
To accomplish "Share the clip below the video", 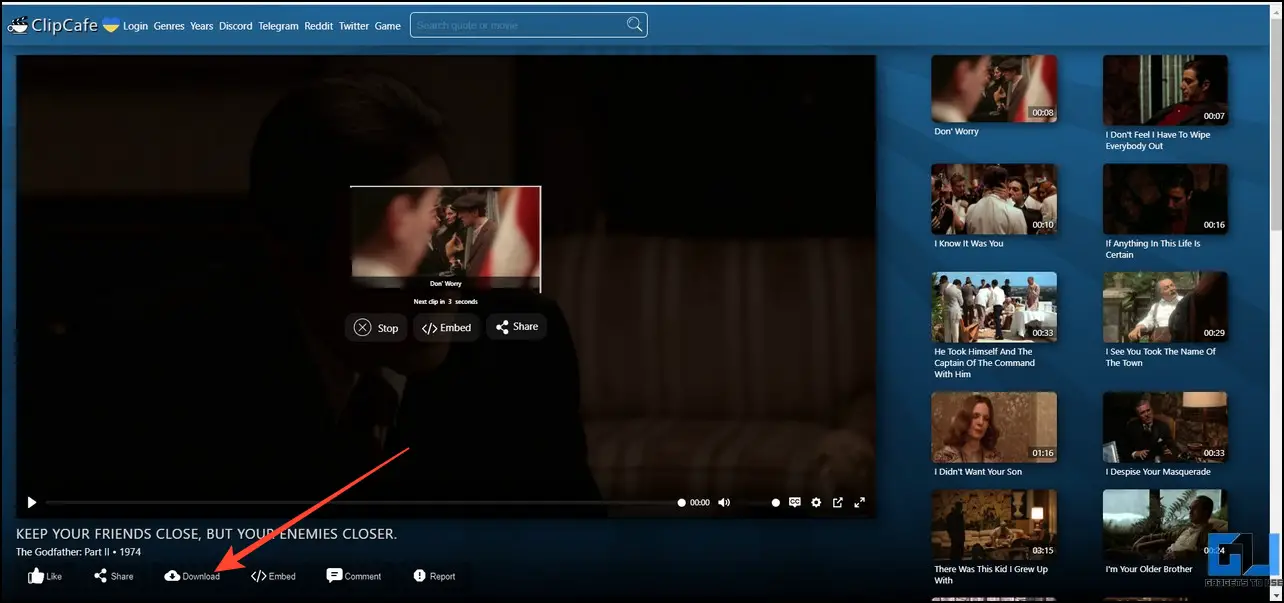I will [x=114, y=576].
